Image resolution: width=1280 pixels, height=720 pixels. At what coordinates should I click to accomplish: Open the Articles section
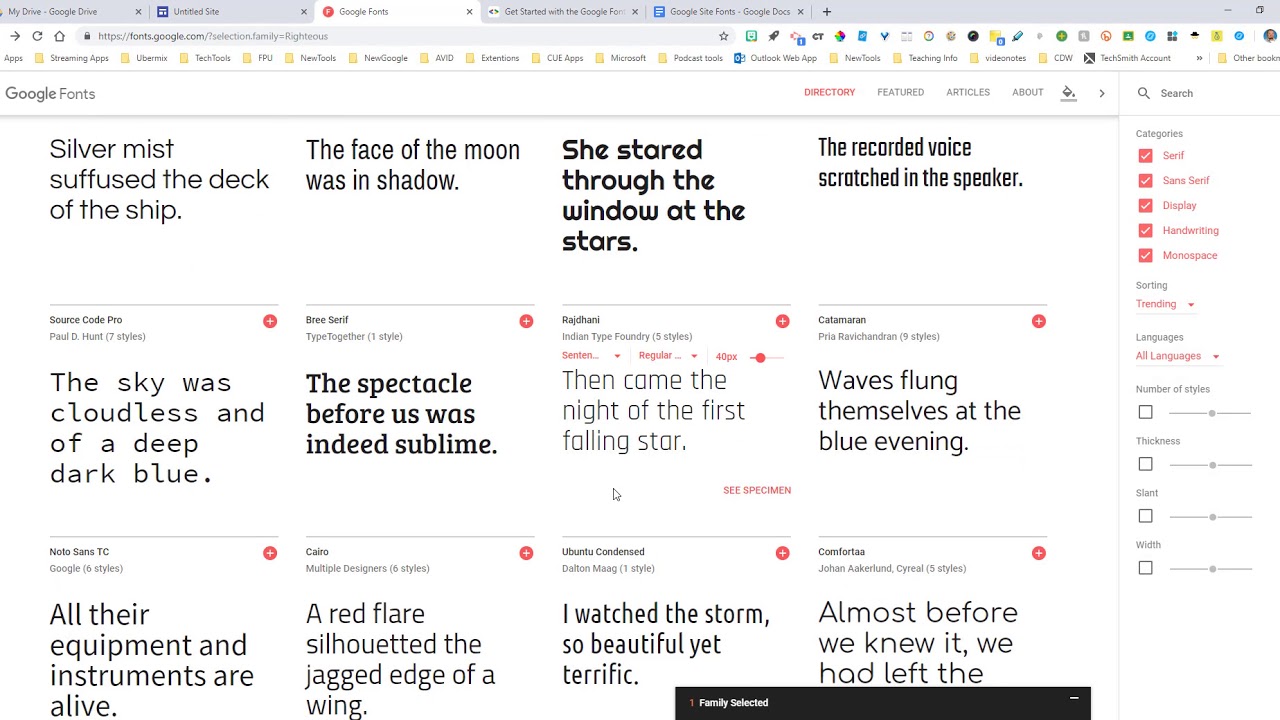(x=968, y=93)
